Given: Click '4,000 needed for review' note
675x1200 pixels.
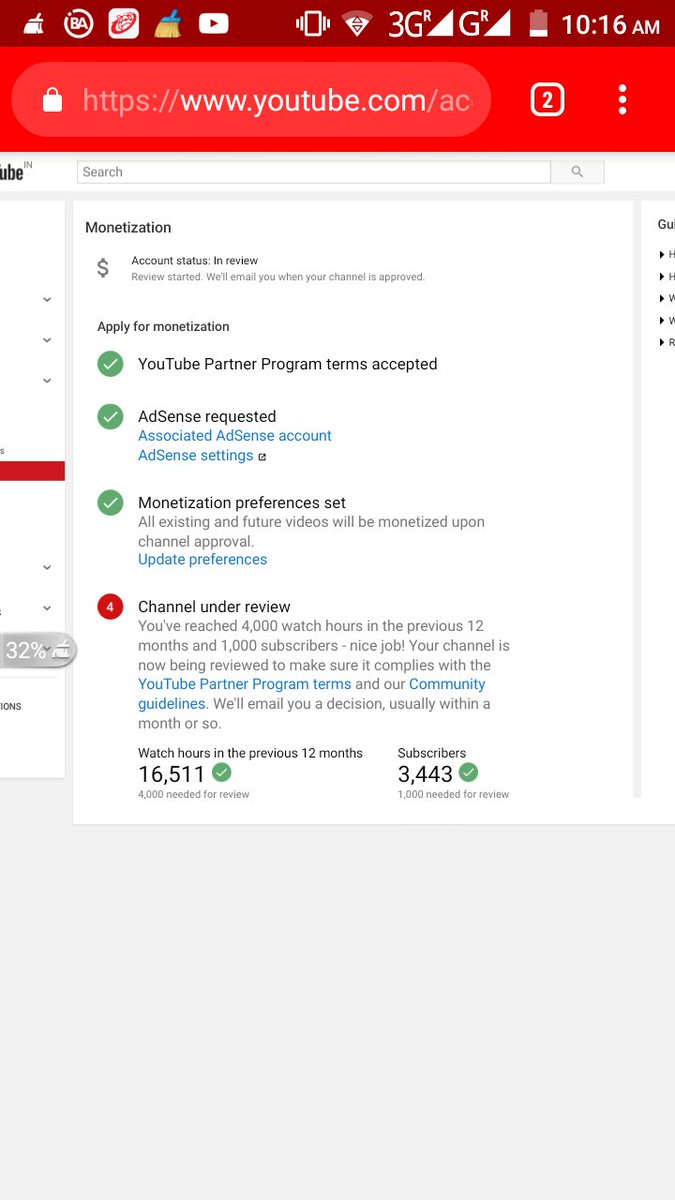Looking at the screenshot, I should coord(194,795).
